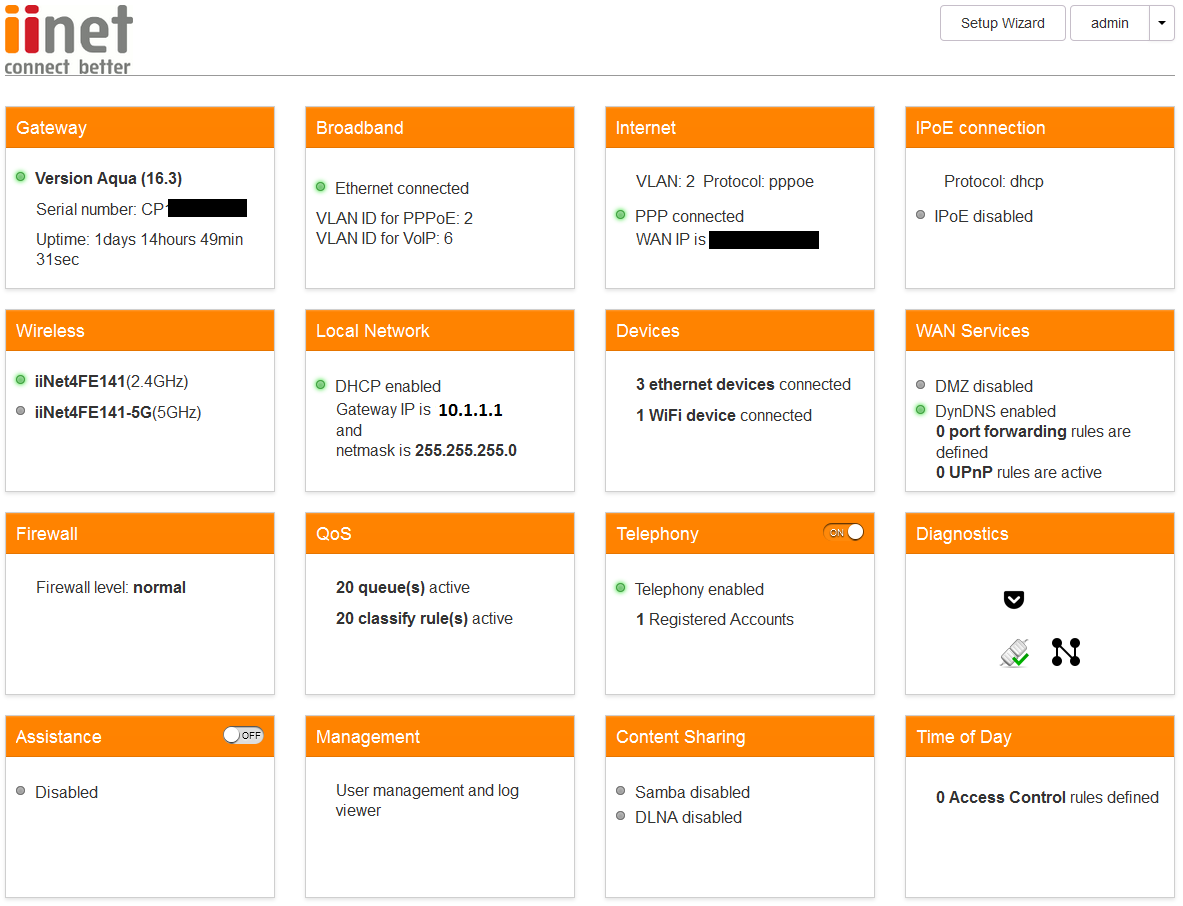Screen dimensions: 1183x906
Task: Click 'VLAN ID for PPPoE: 2' text
Action: [395, 218]
